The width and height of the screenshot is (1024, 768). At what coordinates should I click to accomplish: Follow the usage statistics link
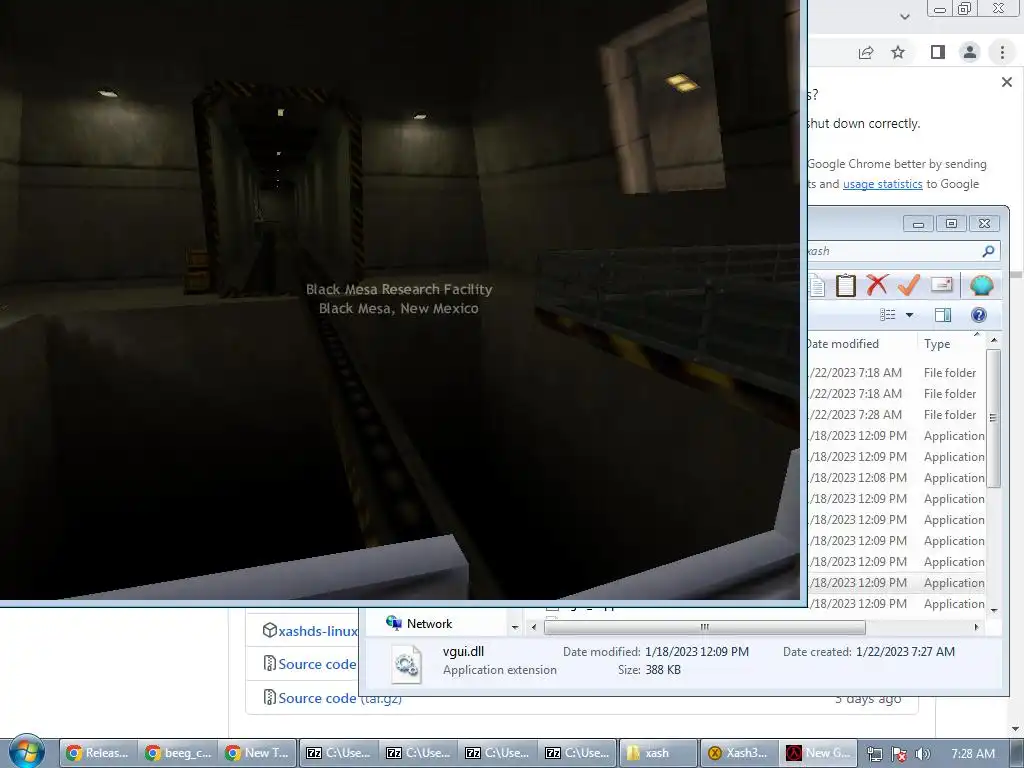[x=882, y=184]
